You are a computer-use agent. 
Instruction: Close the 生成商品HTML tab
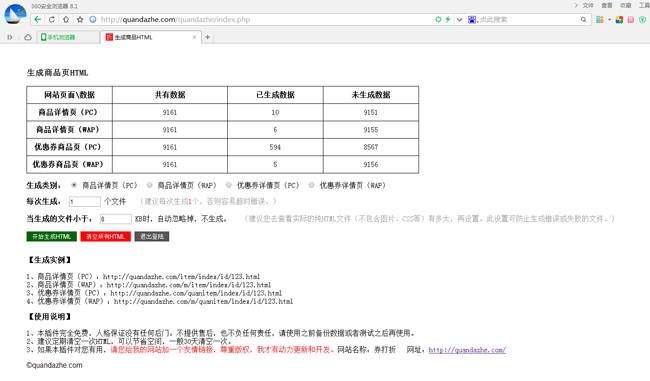(194, 37)
